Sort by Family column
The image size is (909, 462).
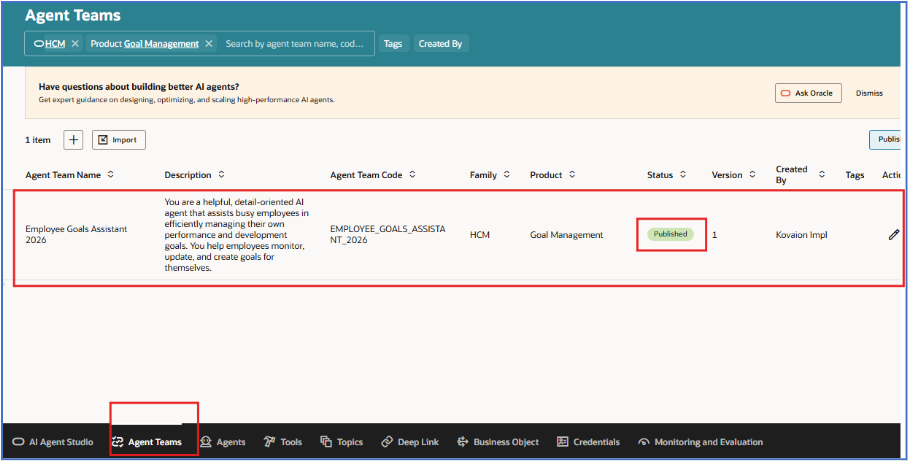pyautogui.click(x=507, y=174)
